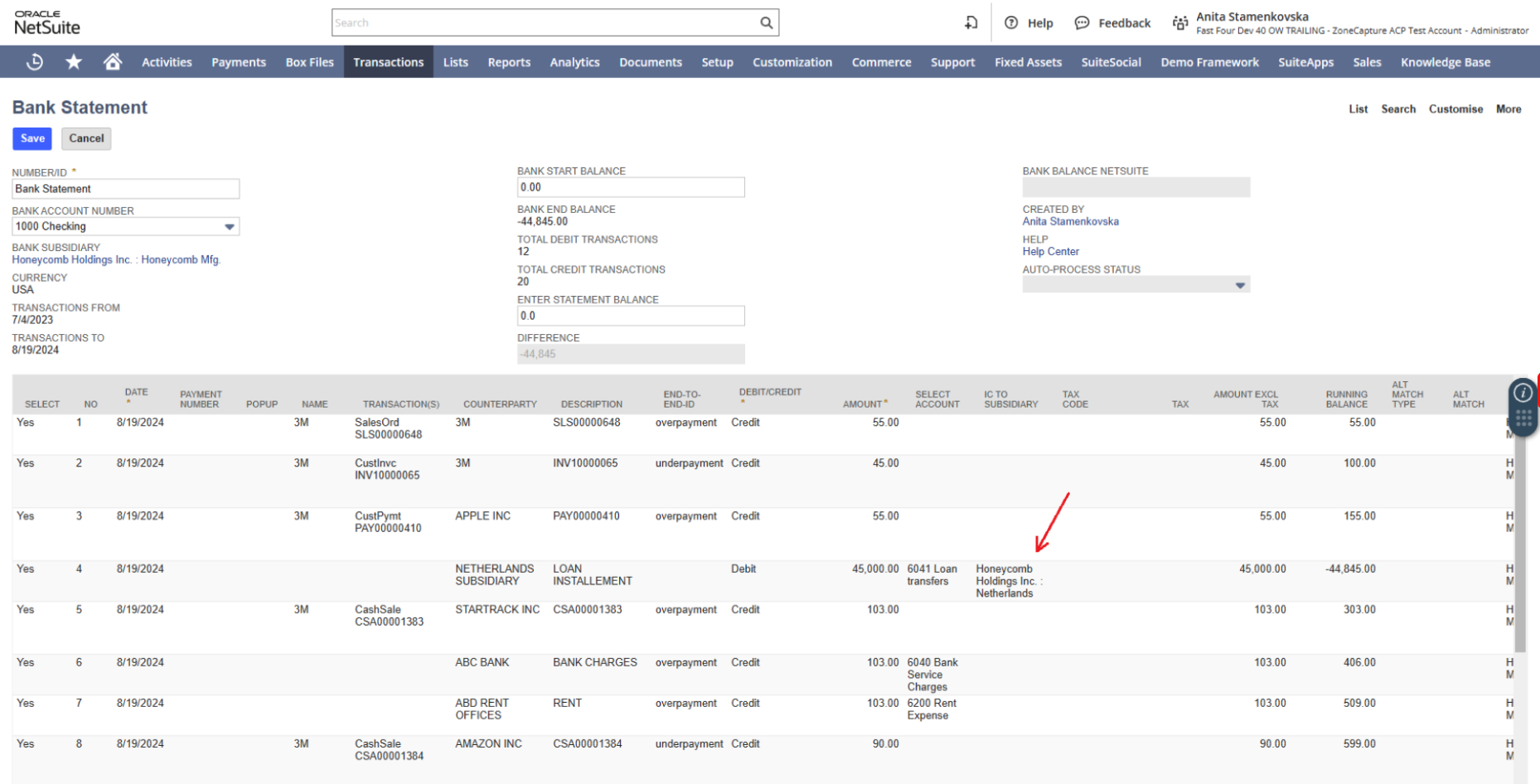Save the bank statement

(x=32, y=138)
